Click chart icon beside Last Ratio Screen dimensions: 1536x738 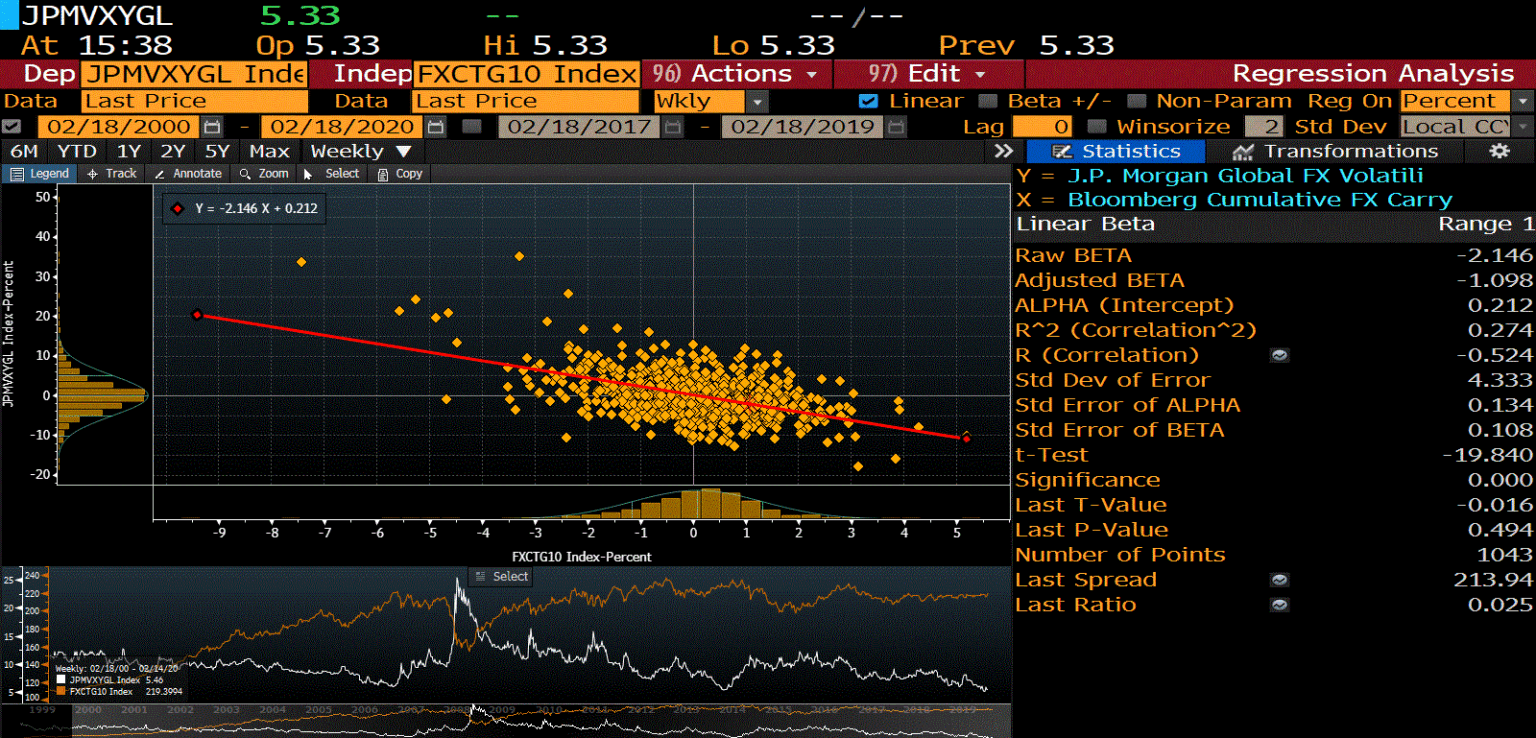[x=1279, y=605]
